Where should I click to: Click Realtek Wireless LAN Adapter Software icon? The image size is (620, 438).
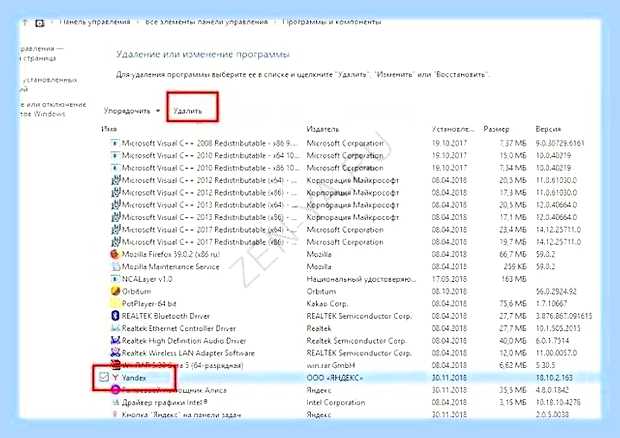coord(115,353)
